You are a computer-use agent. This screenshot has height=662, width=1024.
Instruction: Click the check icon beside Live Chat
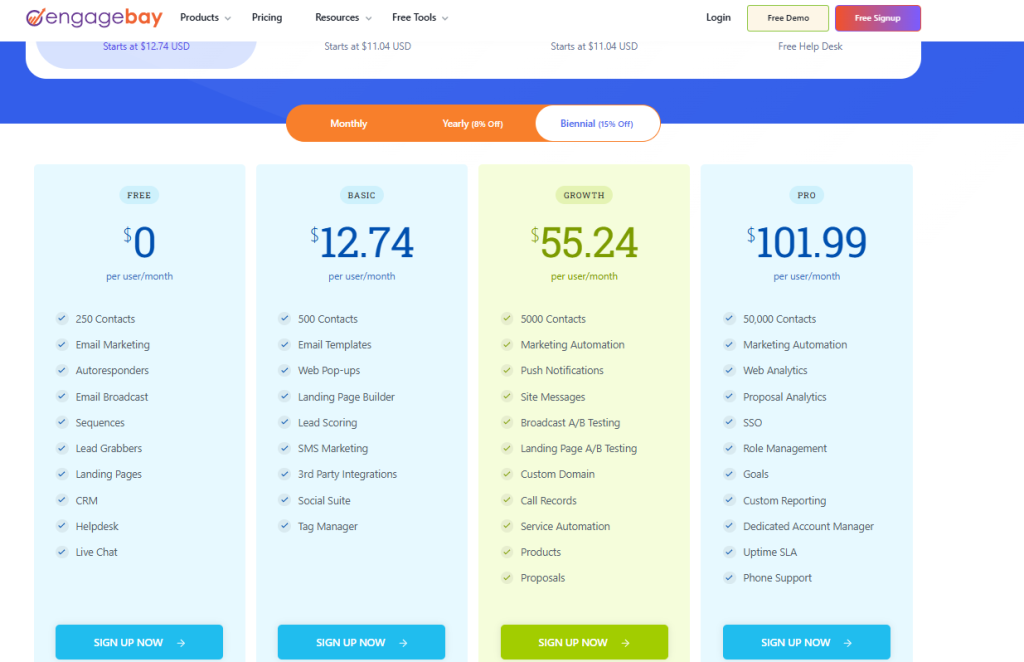[62, 552]
